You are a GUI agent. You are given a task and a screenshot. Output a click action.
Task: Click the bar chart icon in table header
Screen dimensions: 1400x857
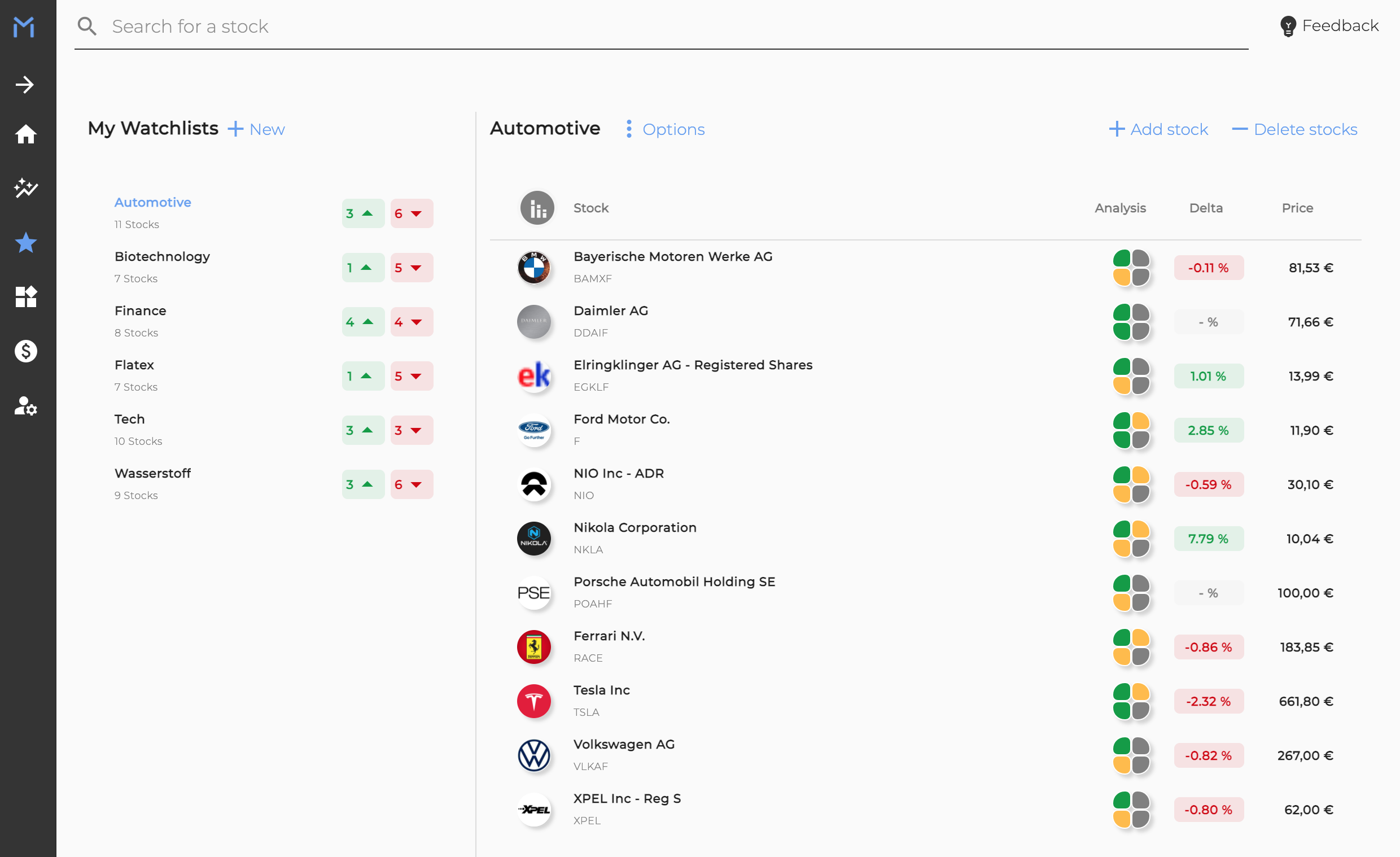(x=537, y=208)
